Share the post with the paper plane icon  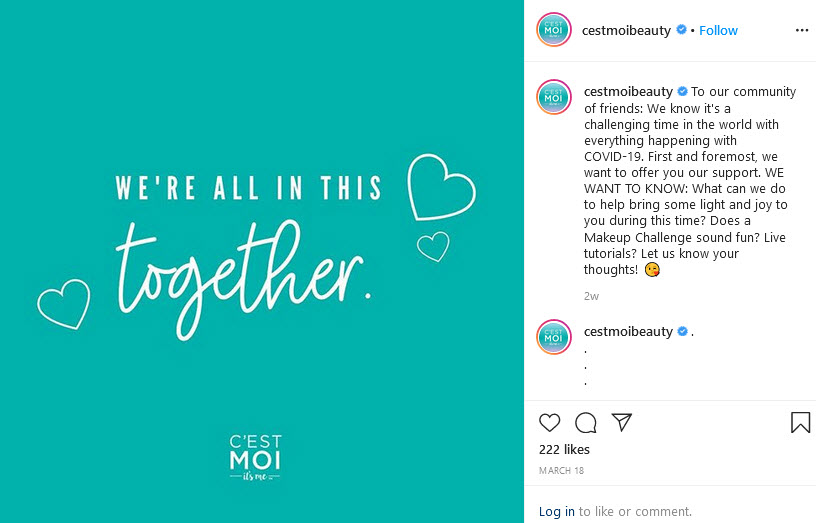coord(621,422)
